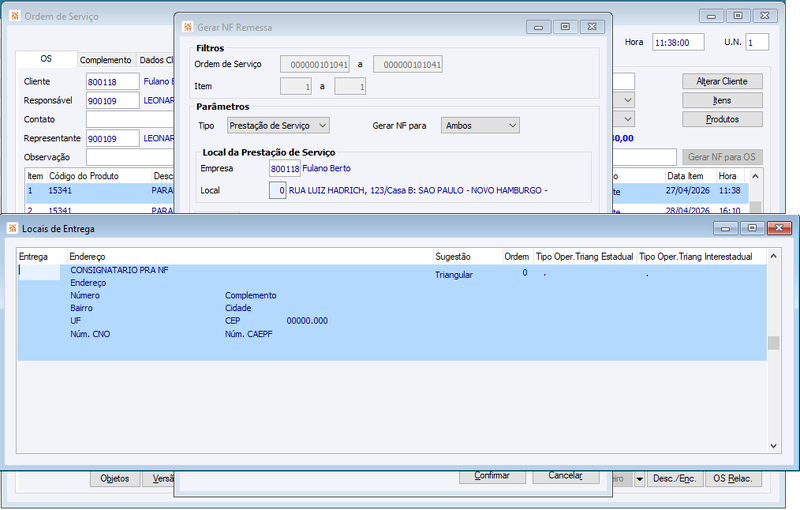The width and height of the screenshot is (800, 510).
Task: Cancel the Gerar NF Remessa dialog
Action: pos(565,475)
